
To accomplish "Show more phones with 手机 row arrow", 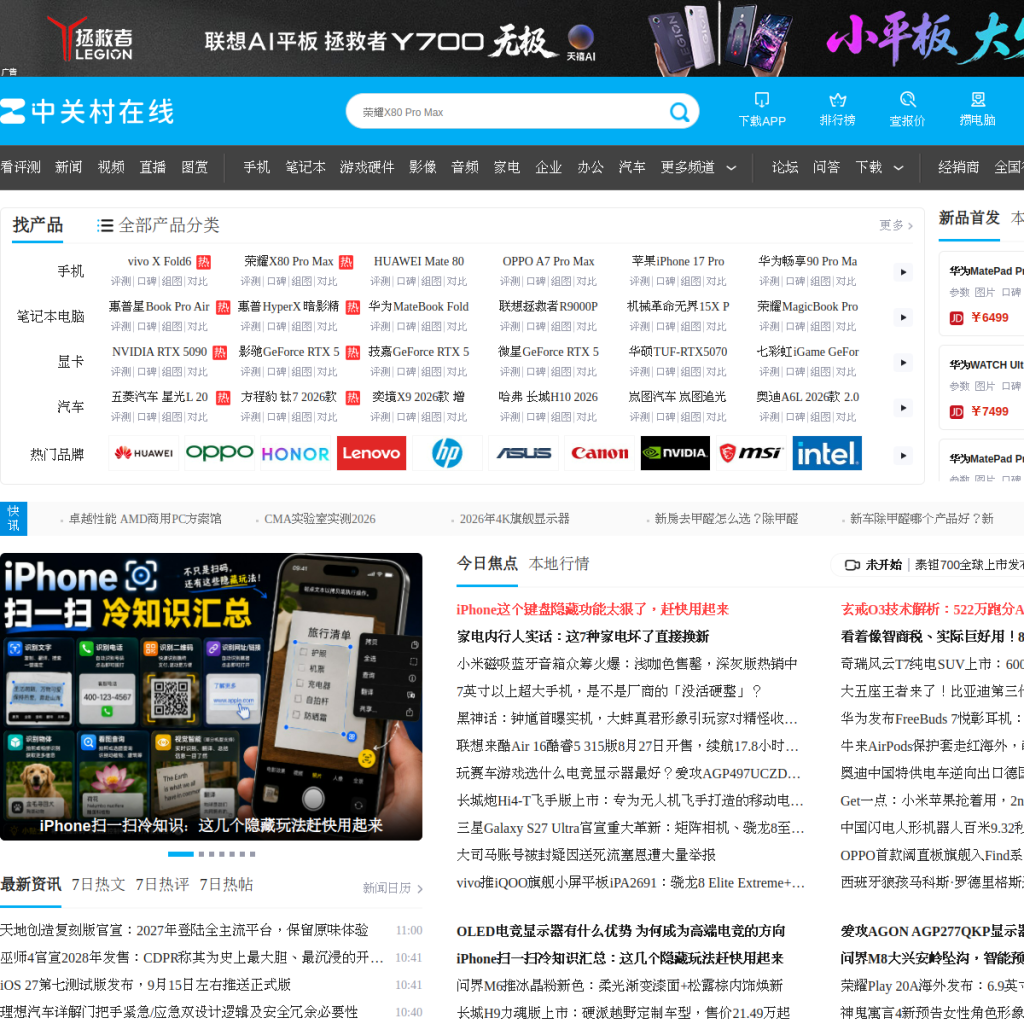I will click(903, 272).
